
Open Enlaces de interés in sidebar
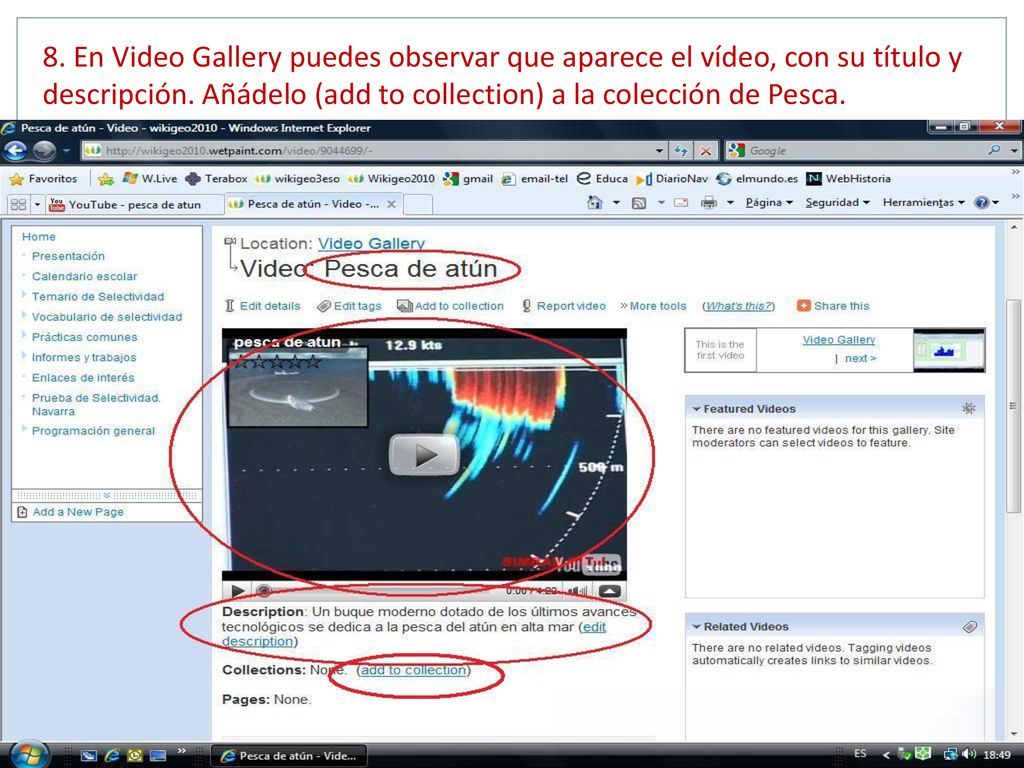[83, 377]
